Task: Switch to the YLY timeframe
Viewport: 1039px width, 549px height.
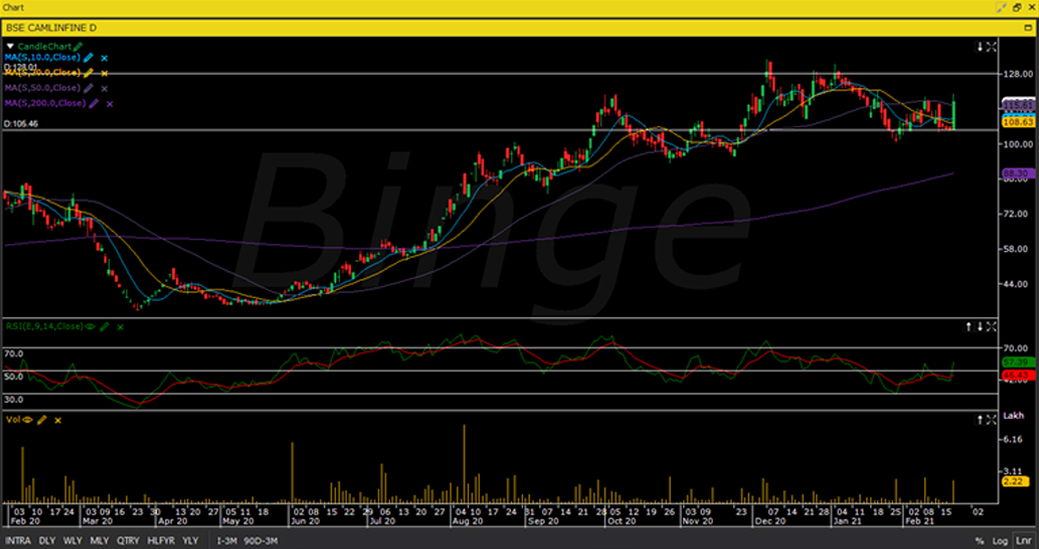Action: [190, 541]
